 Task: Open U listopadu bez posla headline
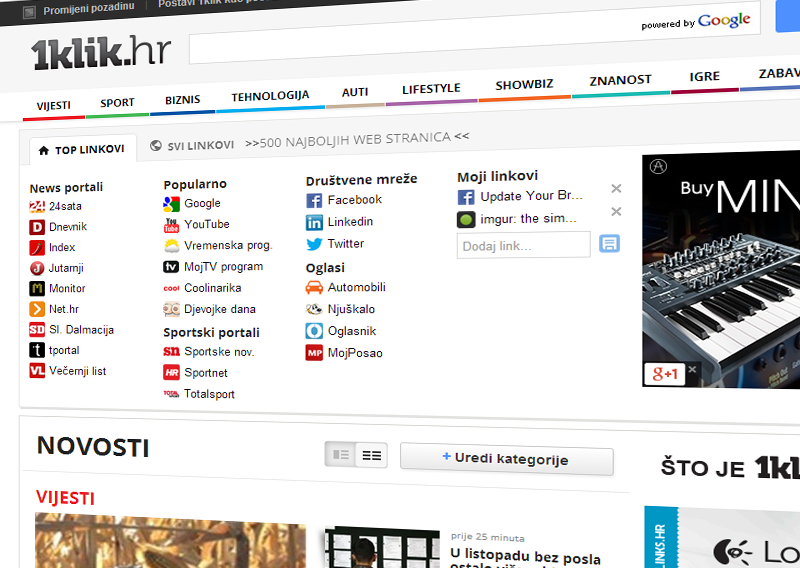click(x=526, y=558)
